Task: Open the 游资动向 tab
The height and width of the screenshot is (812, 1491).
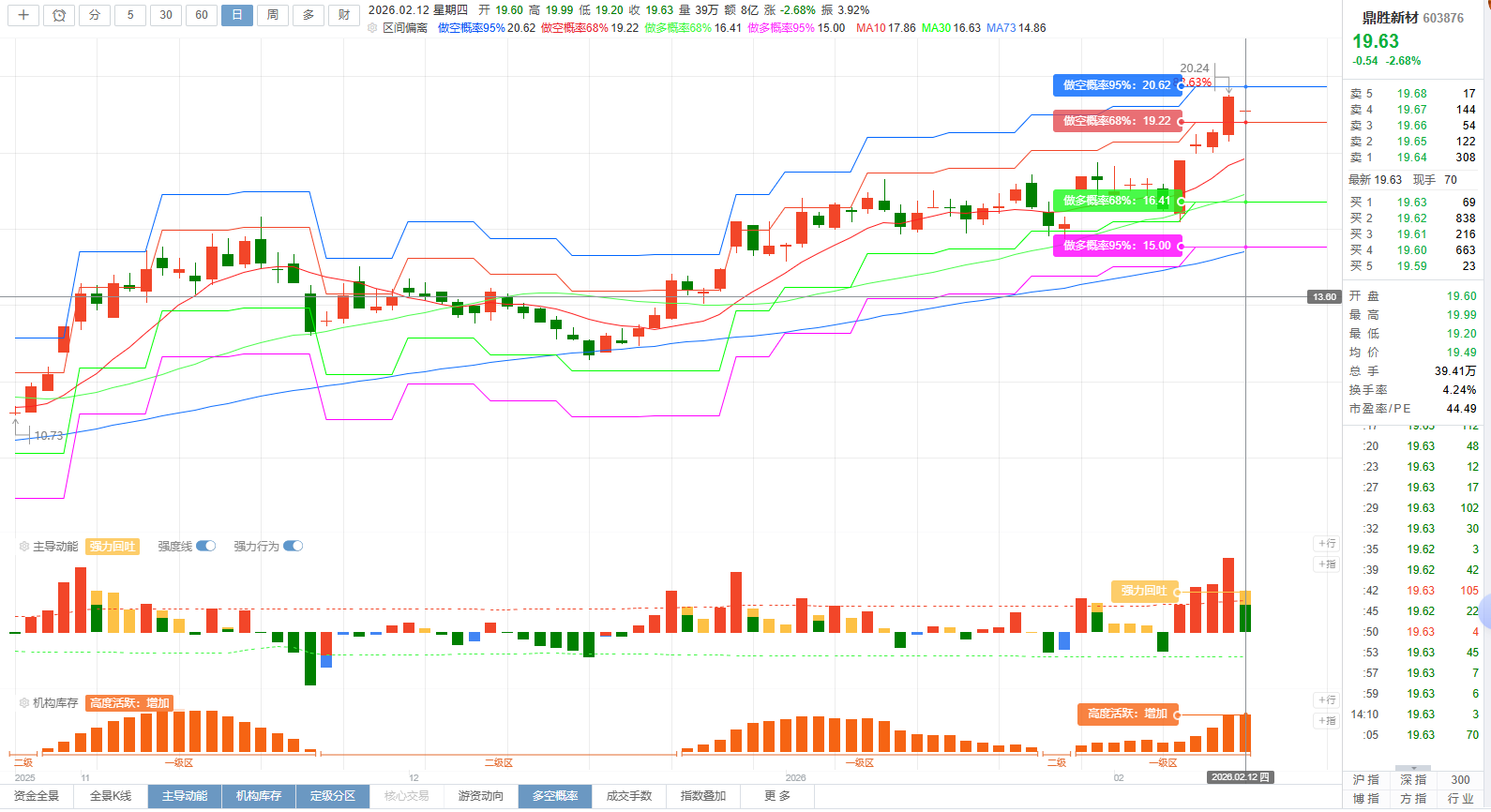Action: pyautogui.click(x=481, y=796)
